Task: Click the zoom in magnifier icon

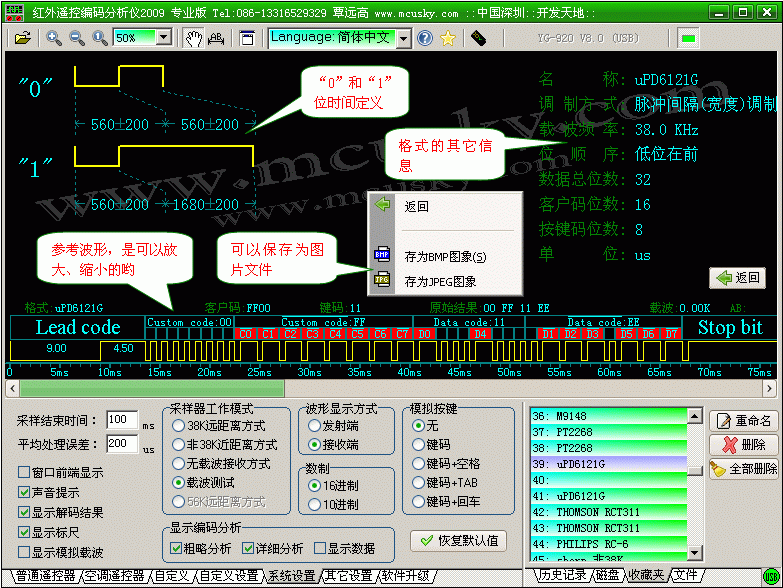Action: (x=54, y=38)
